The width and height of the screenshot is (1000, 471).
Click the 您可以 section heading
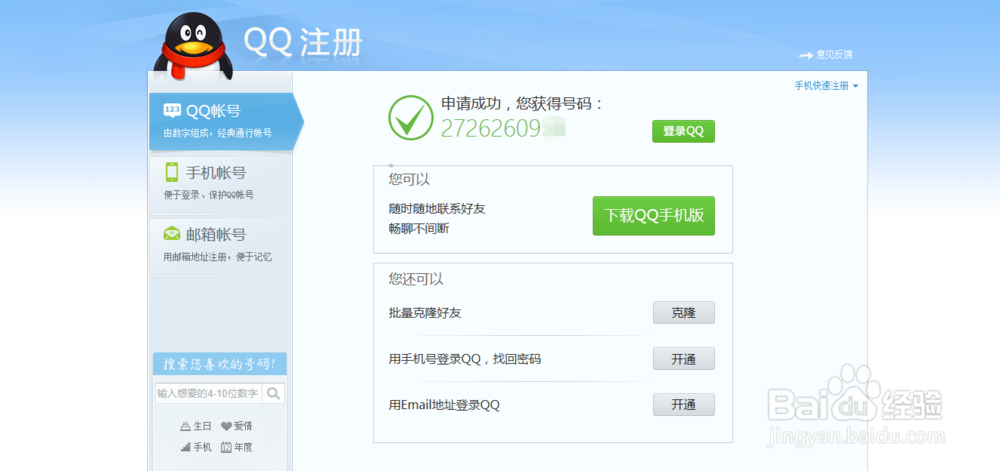(x=409, y=179)
